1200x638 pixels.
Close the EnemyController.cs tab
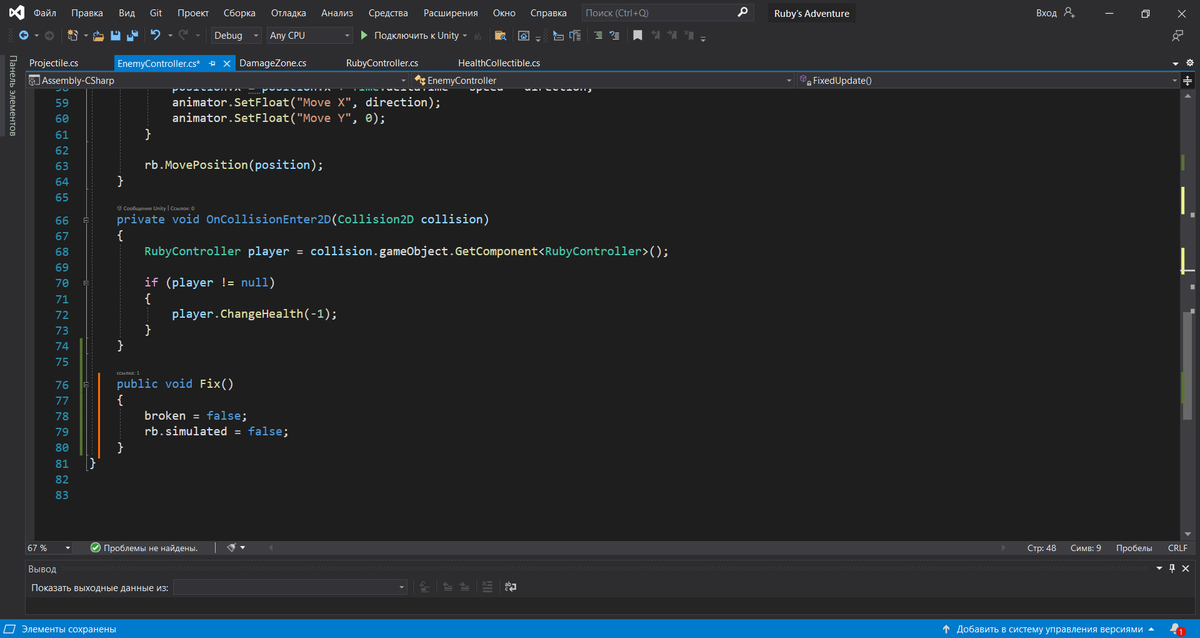(227, 63)
